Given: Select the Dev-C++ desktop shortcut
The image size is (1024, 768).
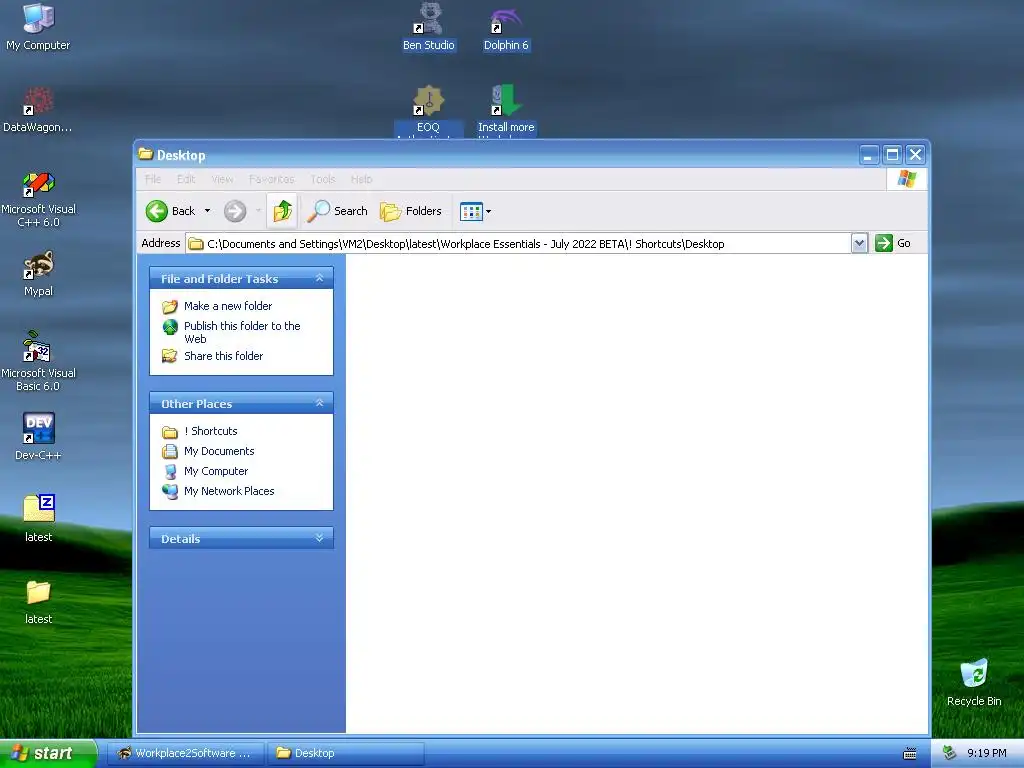Looking at the screenshot, I should (x=38, y=437).
